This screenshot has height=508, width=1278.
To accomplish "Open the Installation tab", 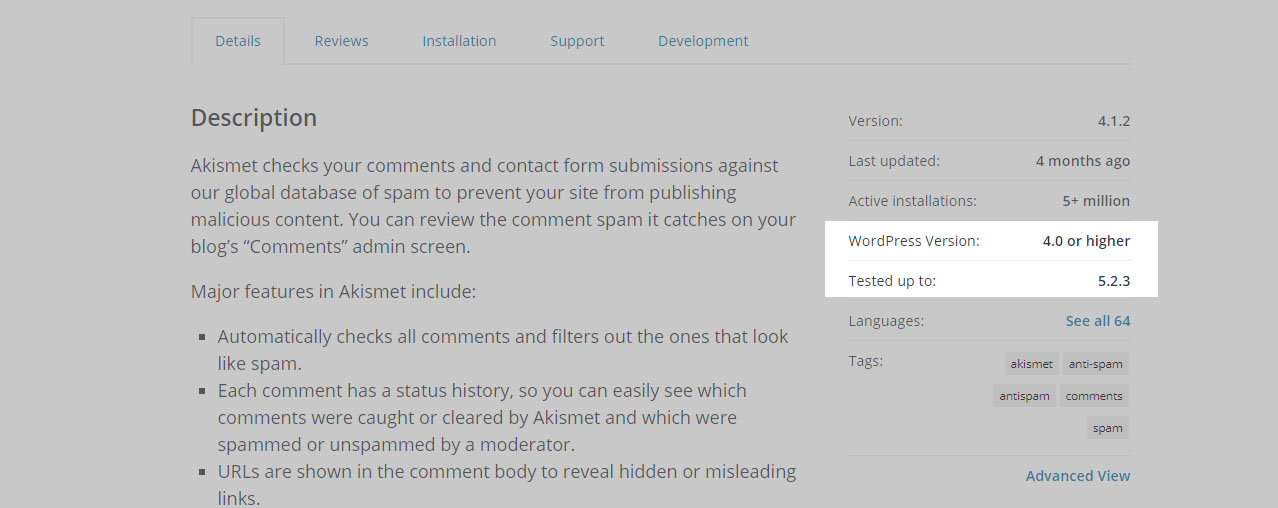I will point(459,41).
